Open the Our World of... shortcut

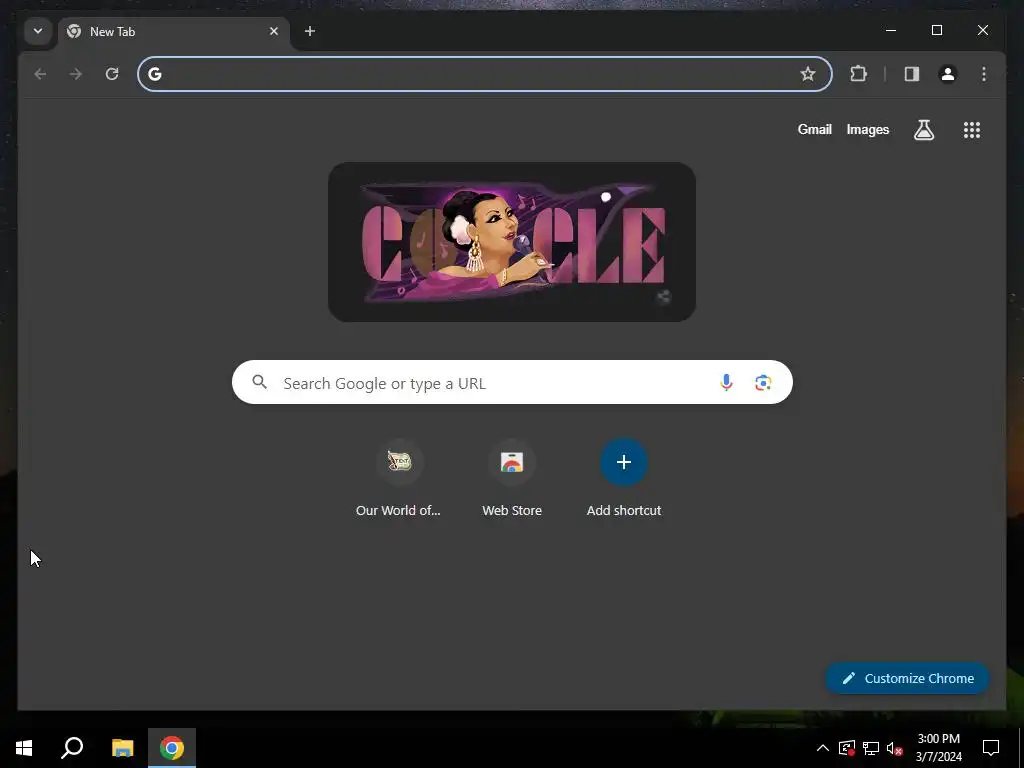pos(399,479)
